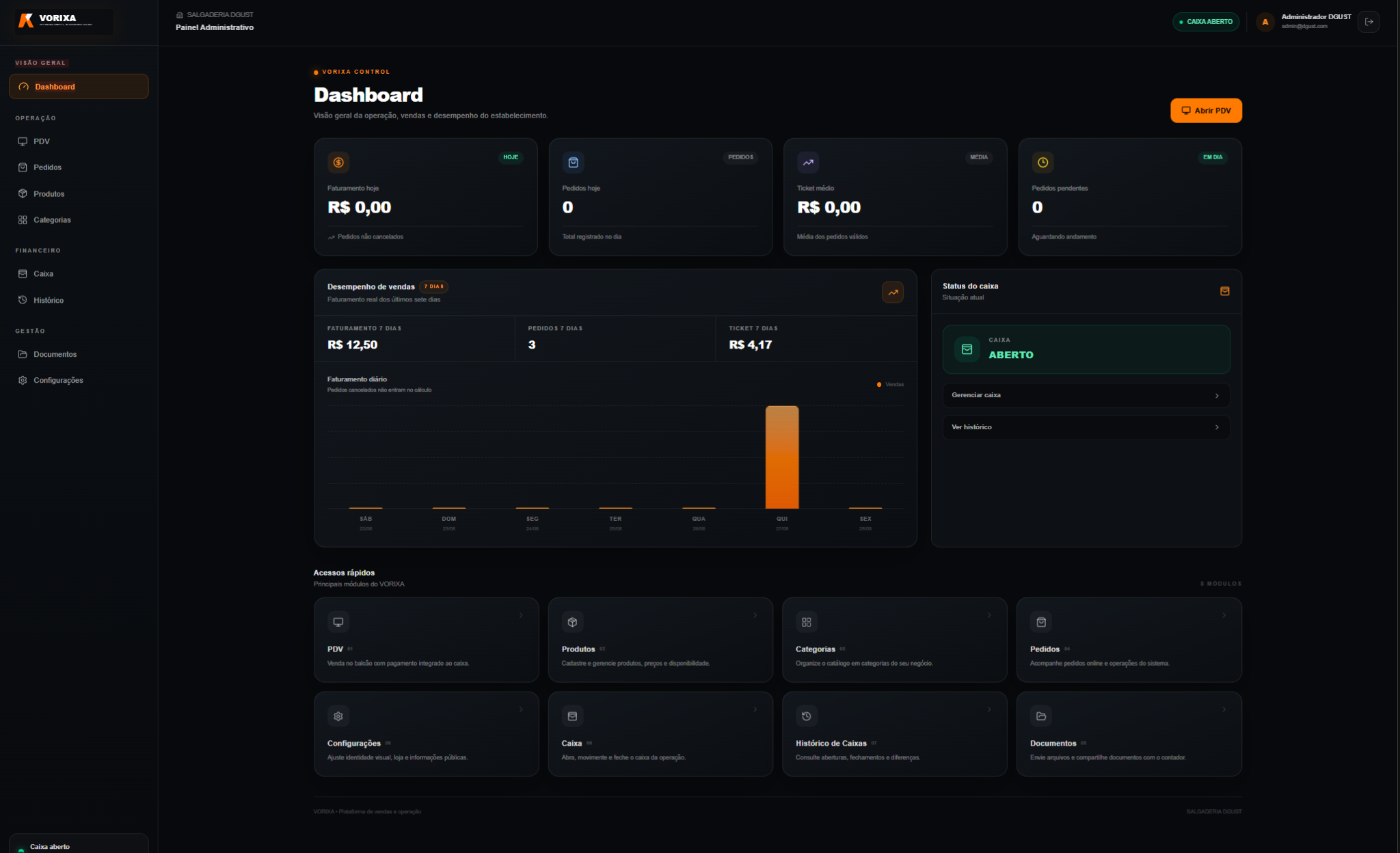Click the monitor icon on PDV quick access card
The height and width of the screenshot is (853, 1400).
point(338,622)
